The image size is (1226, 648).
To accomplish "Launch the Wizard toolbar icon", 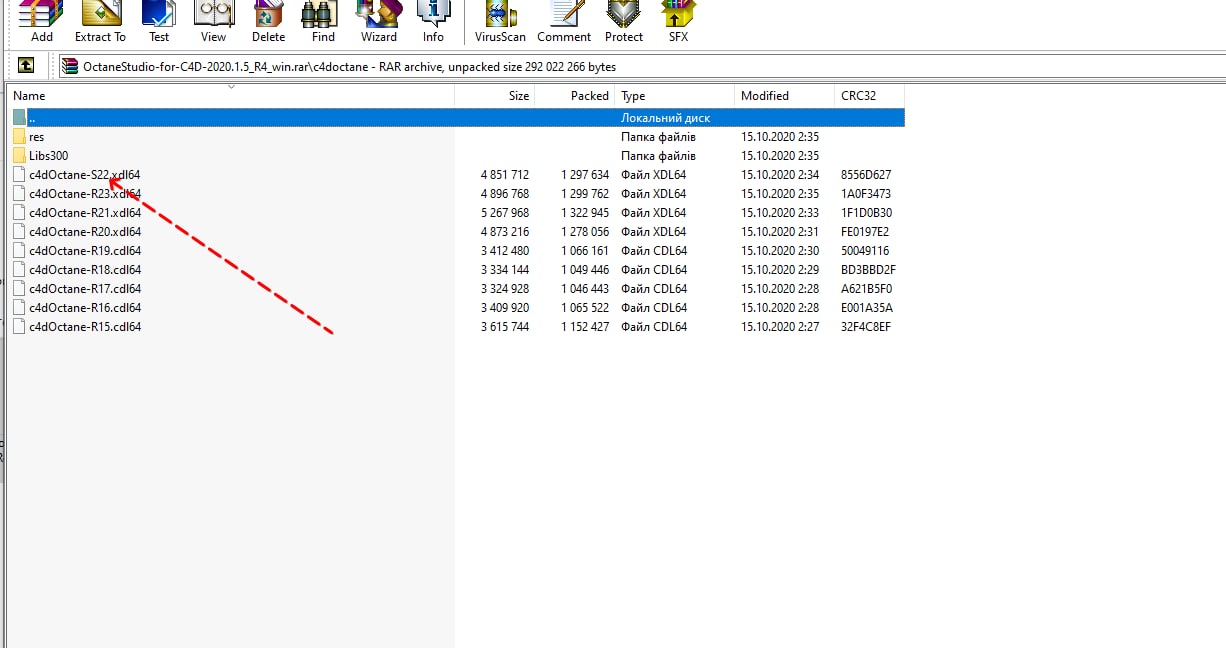I will coord(379,14).
